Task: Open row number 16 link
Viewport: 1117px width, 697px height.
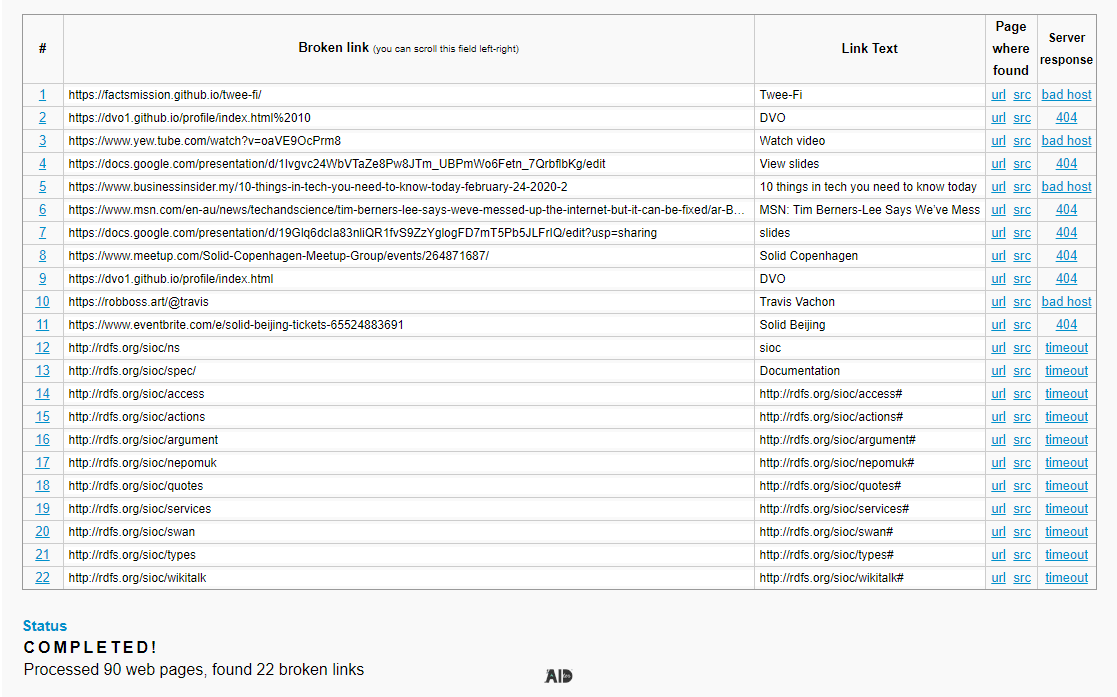Action: coord(43,440)
